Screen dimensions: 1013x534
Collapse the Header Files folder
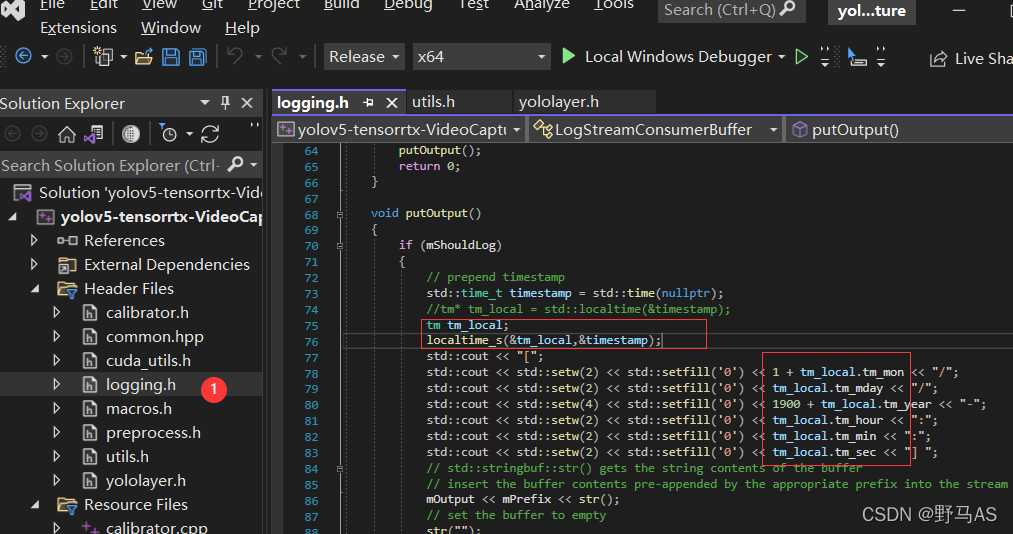(35, 289)
